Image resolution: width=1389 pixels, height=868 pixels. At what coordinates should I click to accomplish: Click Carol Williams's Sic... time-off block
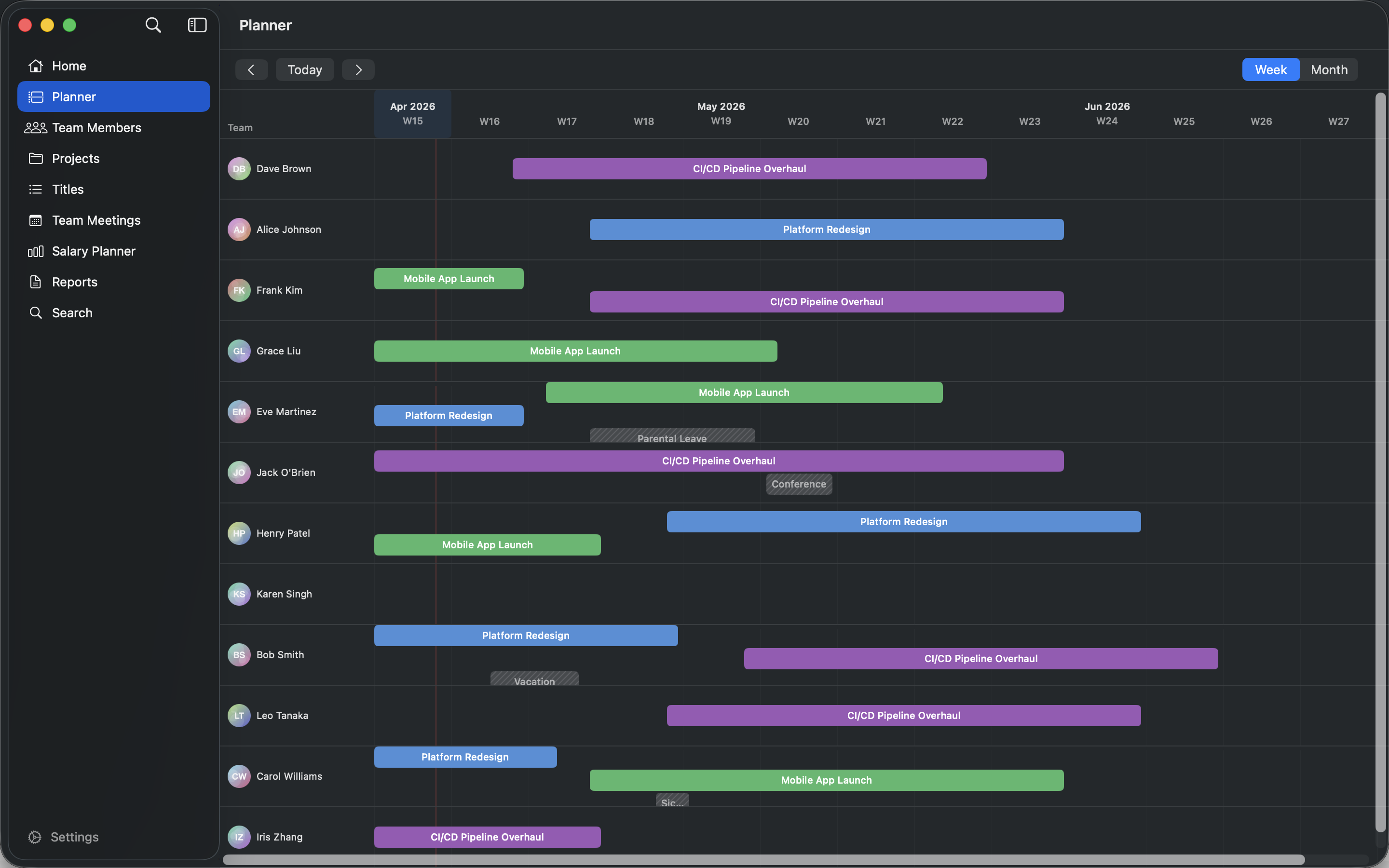click(x=672, y=800)
